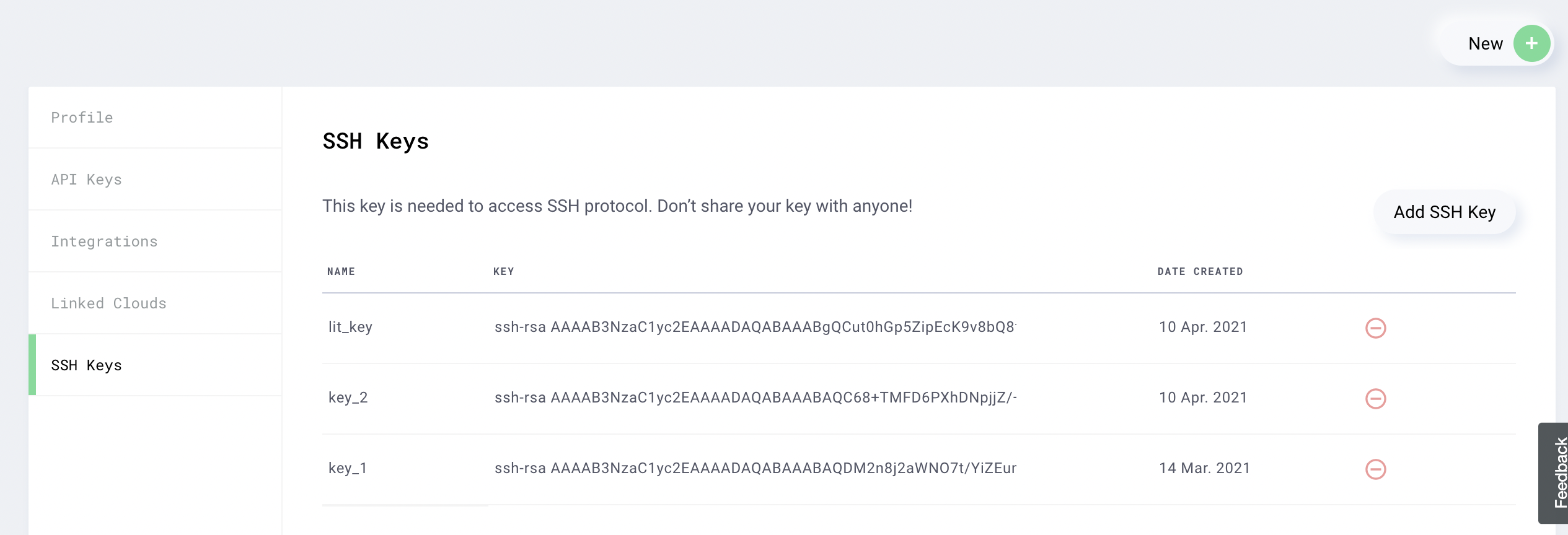Select the key_2 key string
1568x535 pixels.
[755, 398]
